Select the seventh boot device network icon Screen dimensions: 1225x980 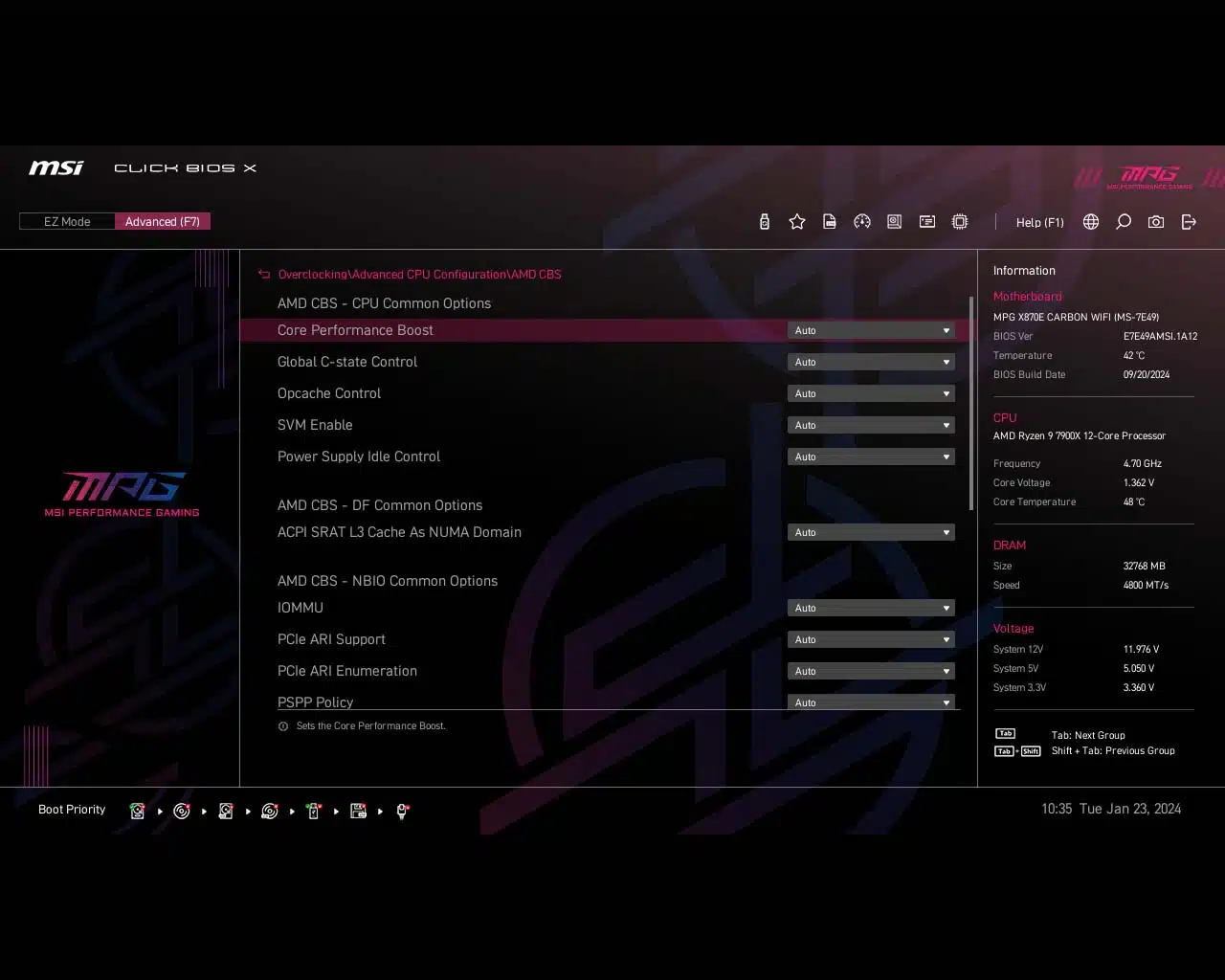403,811
